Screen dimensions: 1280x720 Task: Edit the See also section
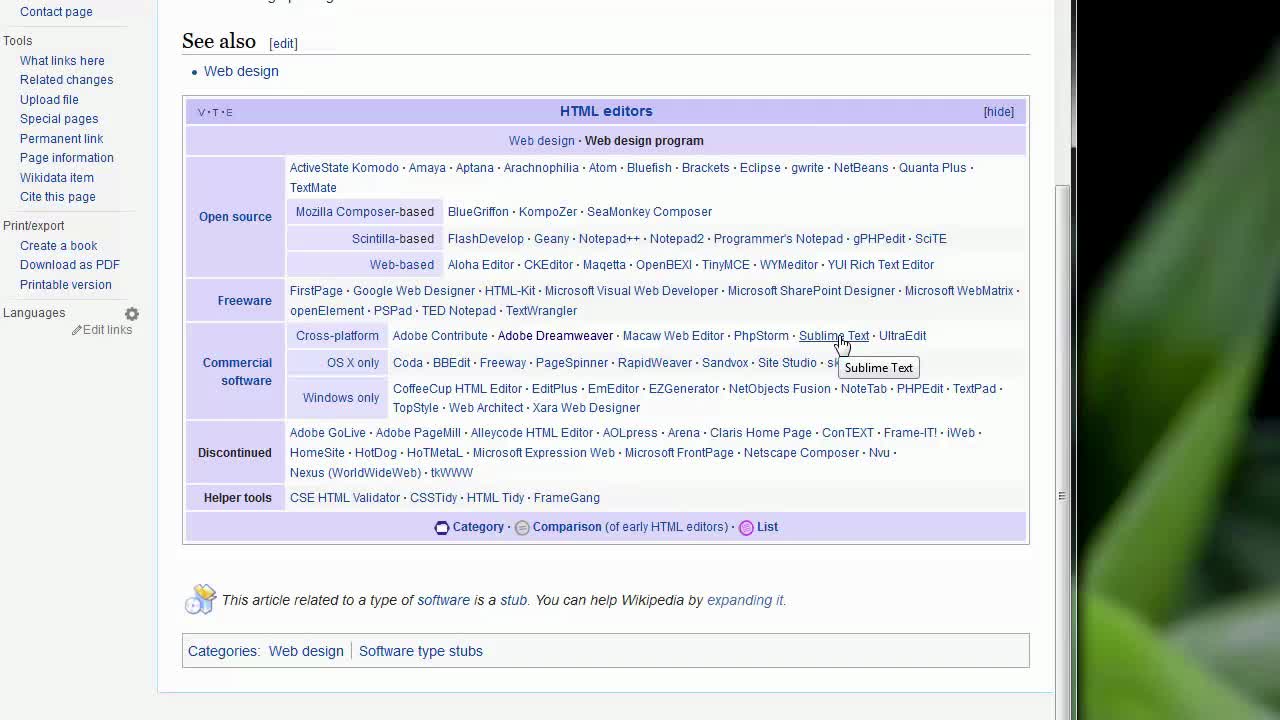(x=283, y=43)
